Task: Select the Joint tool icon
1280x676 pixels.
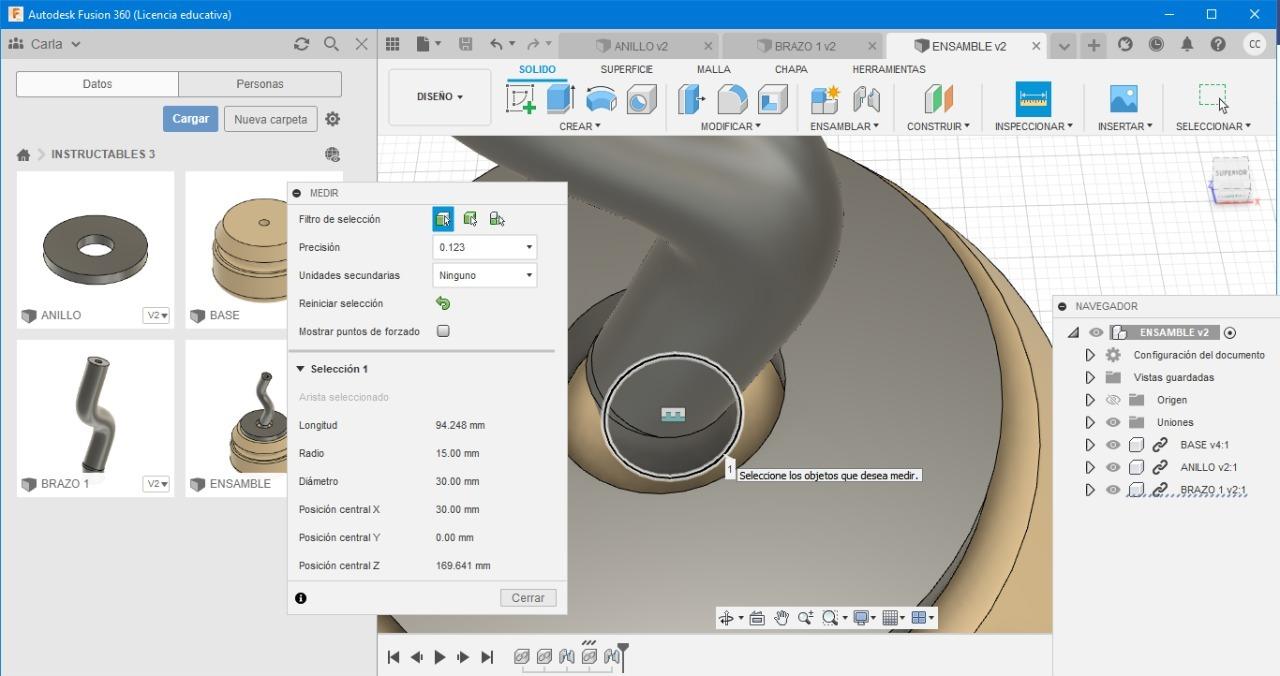Action: [x=866, y=99]
